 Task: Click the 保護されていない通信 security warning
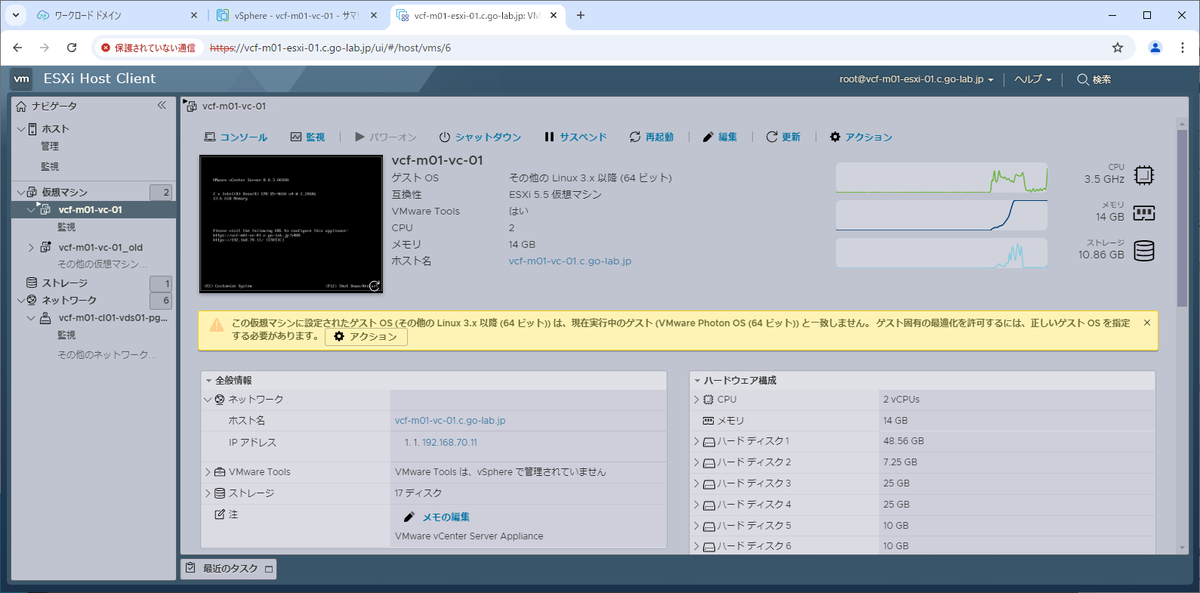[148, 47]
